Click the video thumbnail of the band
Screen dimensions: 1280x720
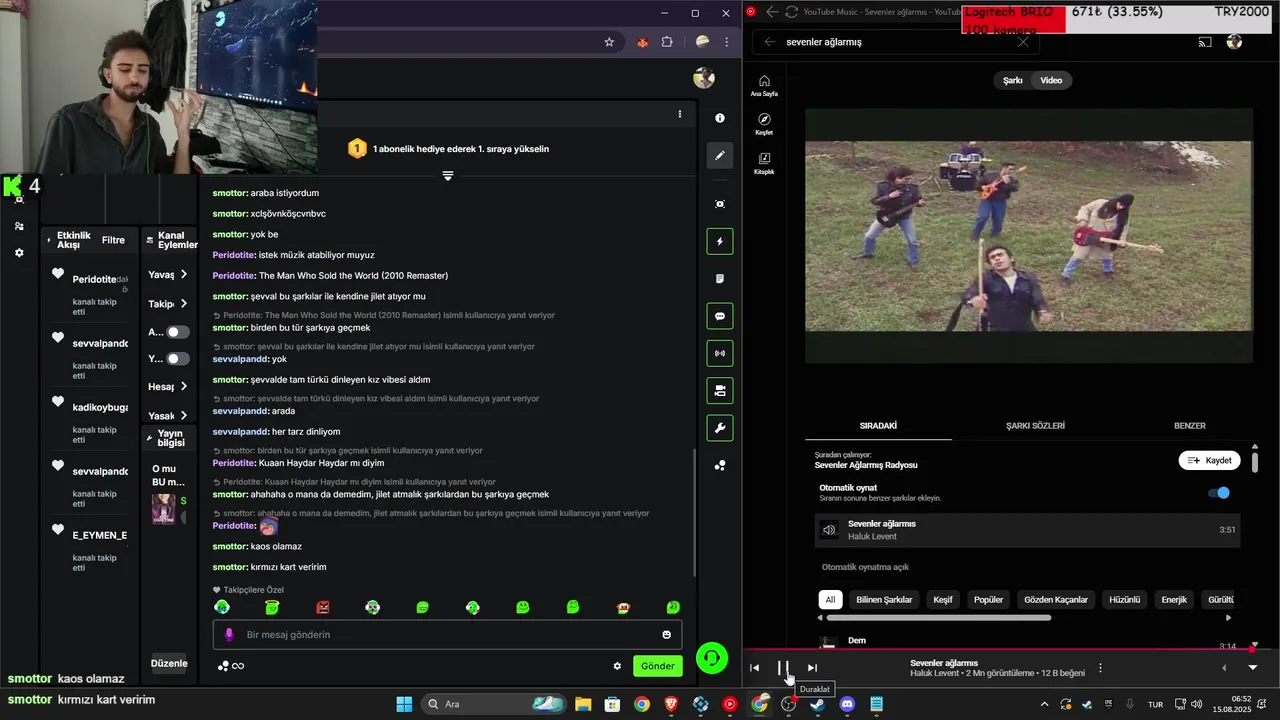click(1028, 236)
